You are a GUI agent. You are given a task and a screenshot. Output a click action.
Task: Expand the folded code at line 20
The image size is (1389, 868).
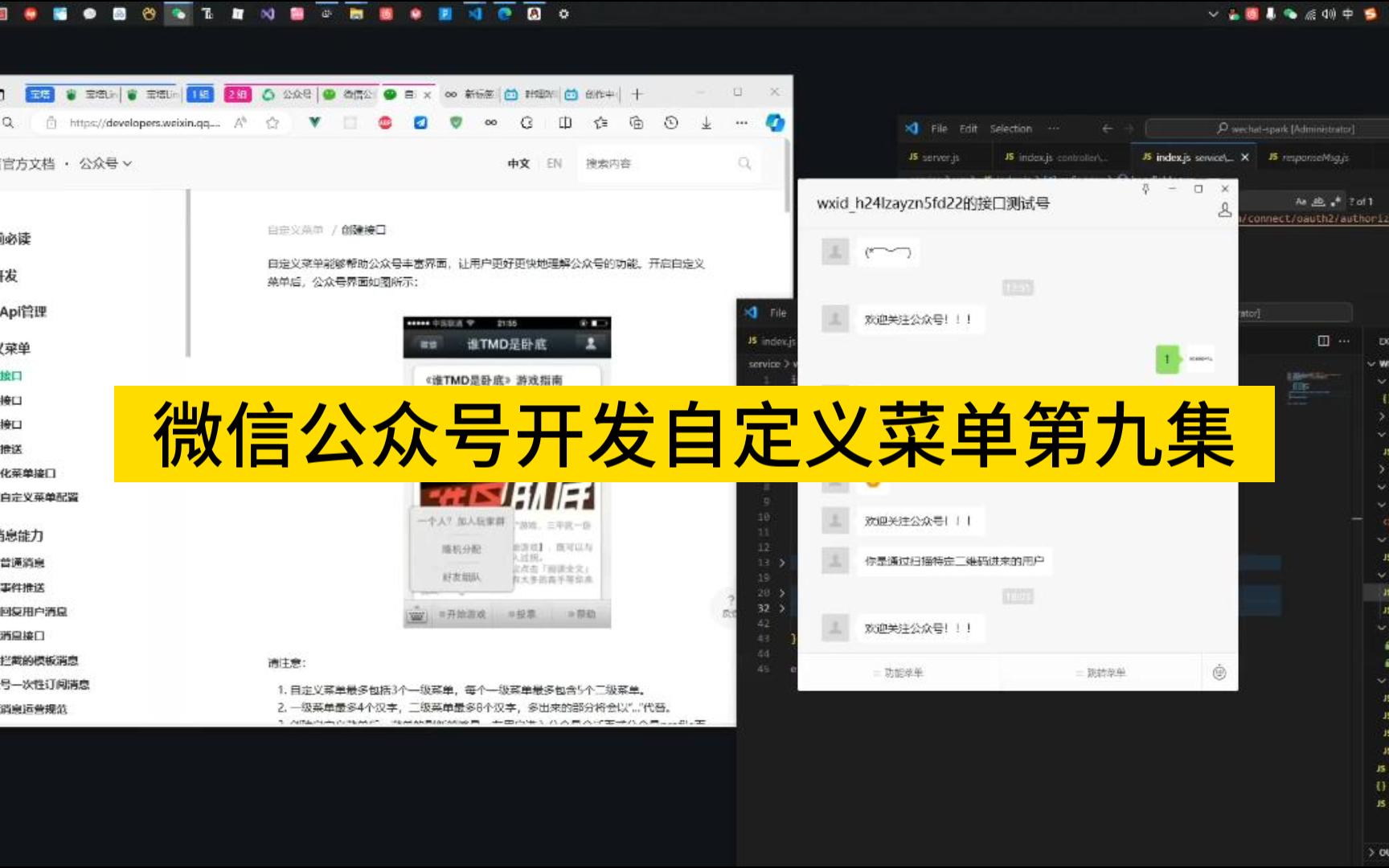point(781,592)
